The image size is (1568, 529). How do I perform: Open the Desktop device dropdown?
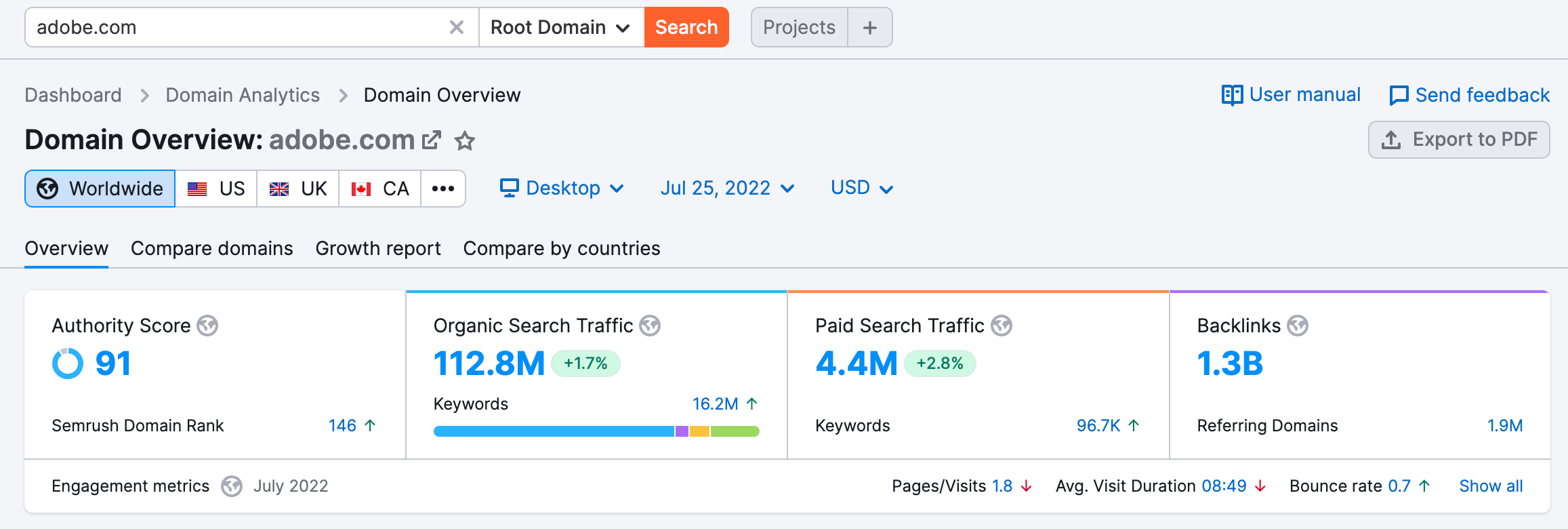tap(562, 188)
